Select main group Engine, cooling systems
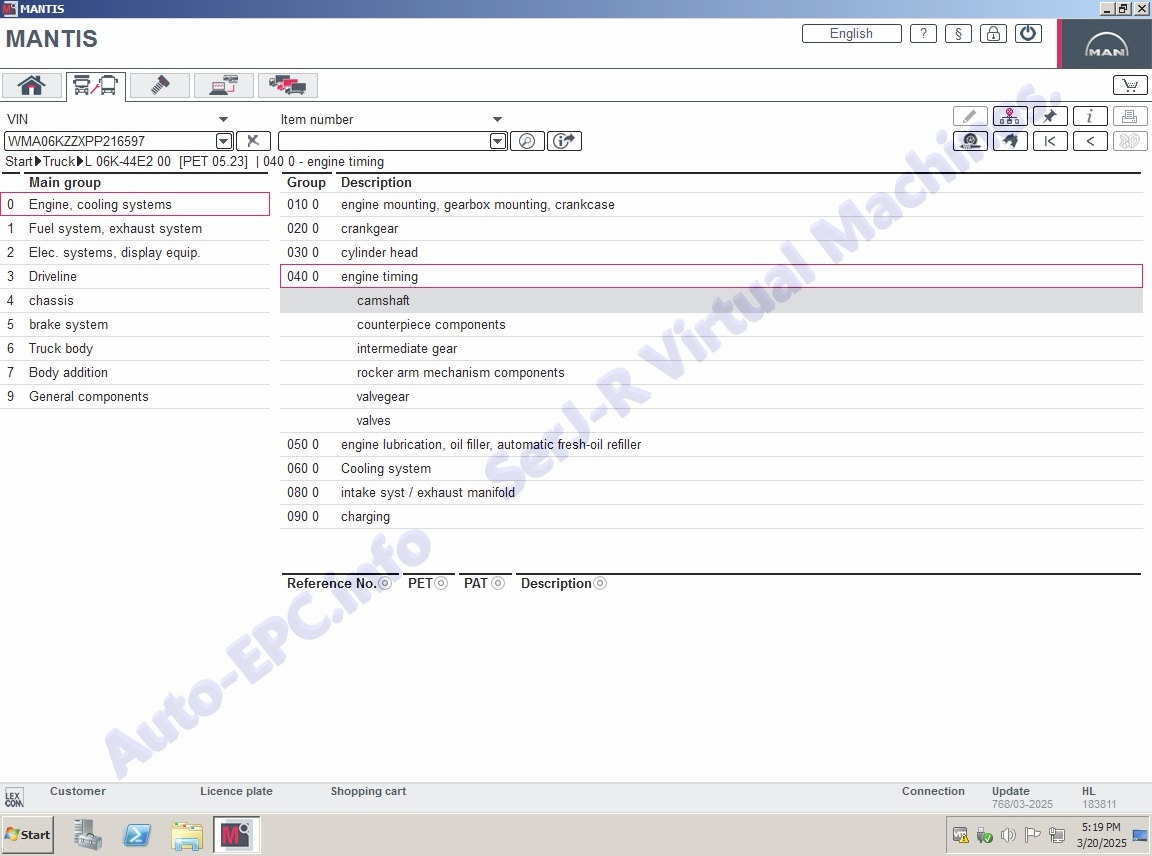Image resolution: width=1152 pixels, height=856 pixels. point(135,204)
